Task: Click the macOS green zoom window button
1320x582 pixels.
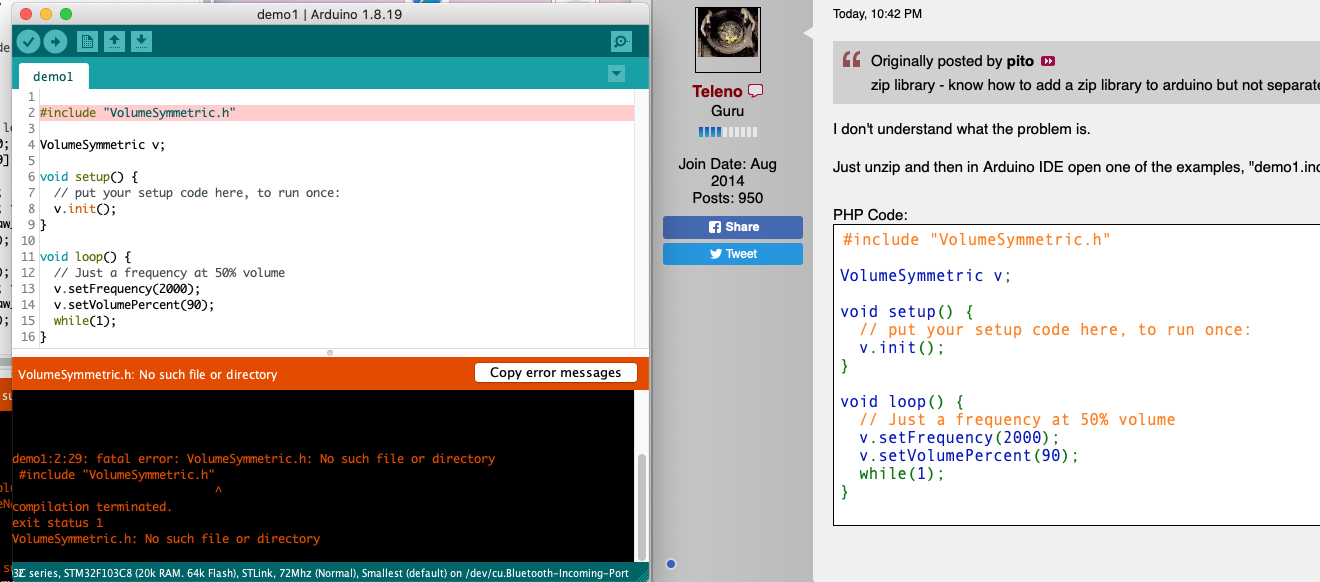Action: click(66, 14)
